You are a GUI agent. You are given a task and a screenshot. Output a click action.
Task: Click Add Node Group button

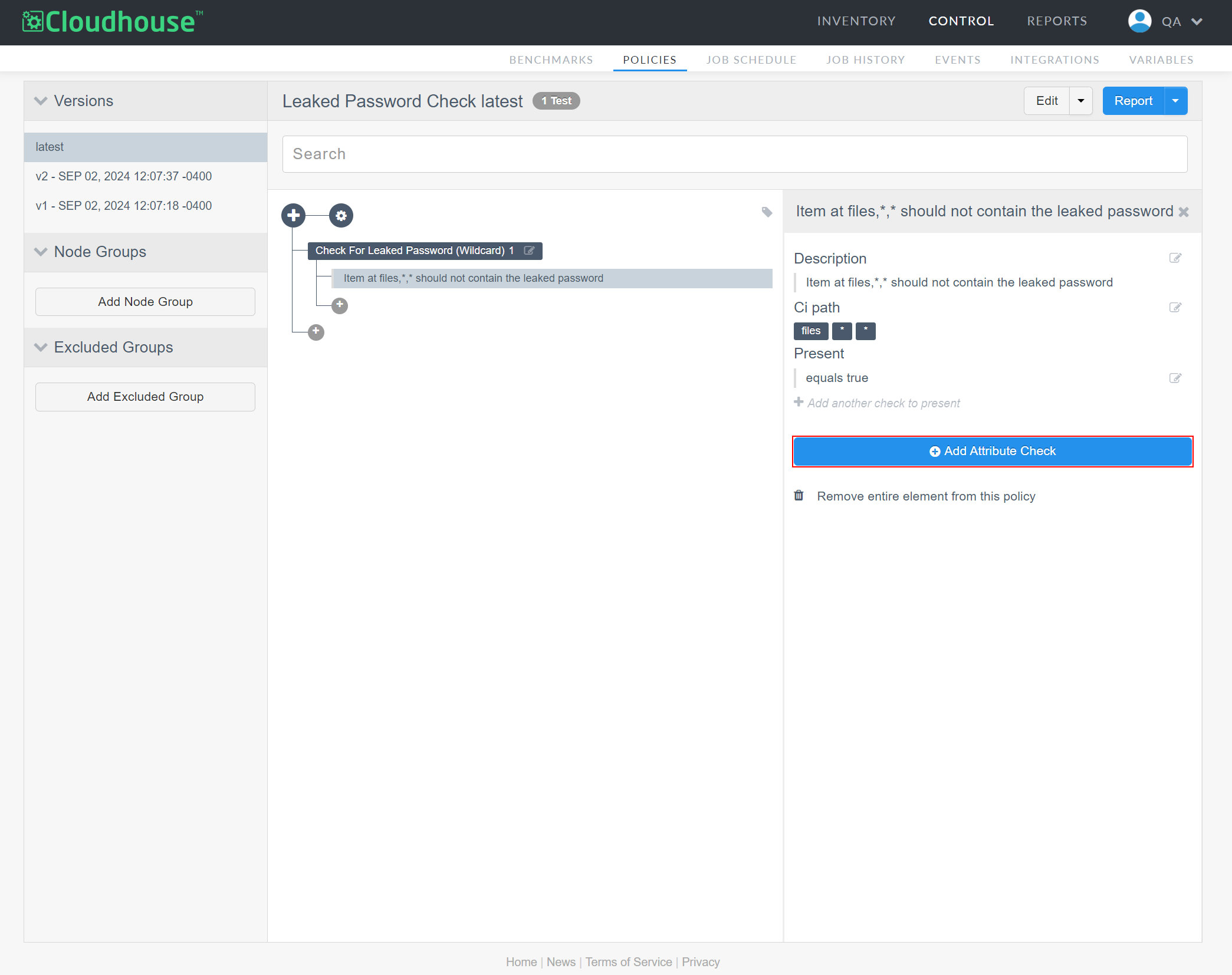pos(145,302)
